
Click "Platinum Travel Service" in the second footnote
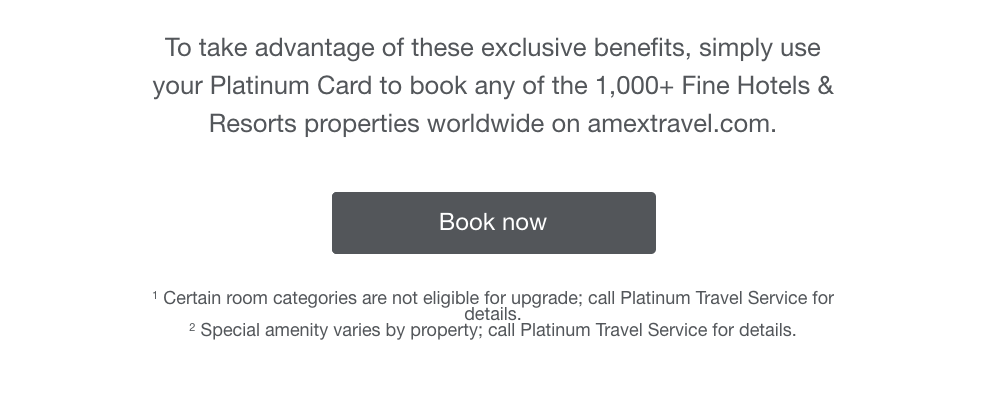click(614, 330)
